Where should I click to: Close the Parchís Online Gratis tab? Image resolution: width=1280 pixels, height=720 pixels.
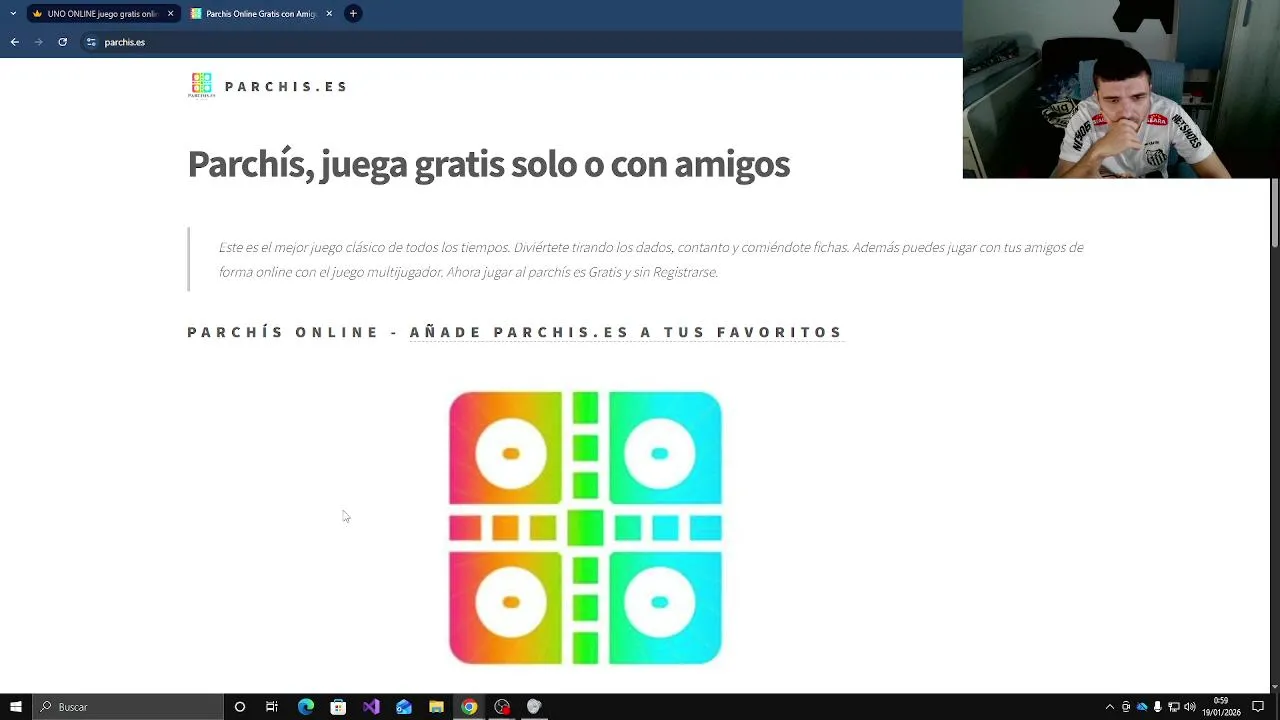tap(329, 14)
